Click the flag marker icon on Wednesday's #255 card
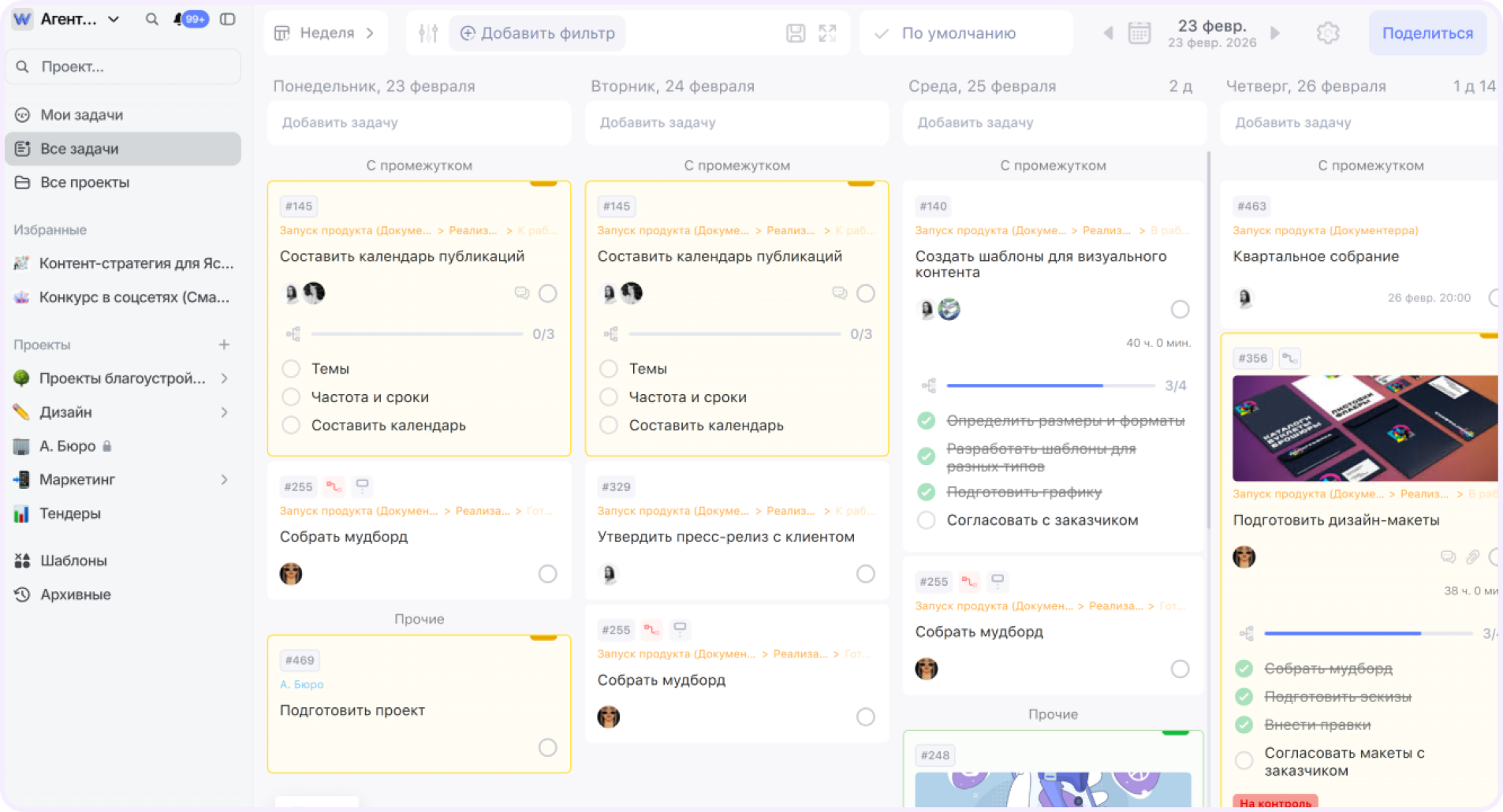Viewport: 1503px width, 812px height. [x=998, y=582]
